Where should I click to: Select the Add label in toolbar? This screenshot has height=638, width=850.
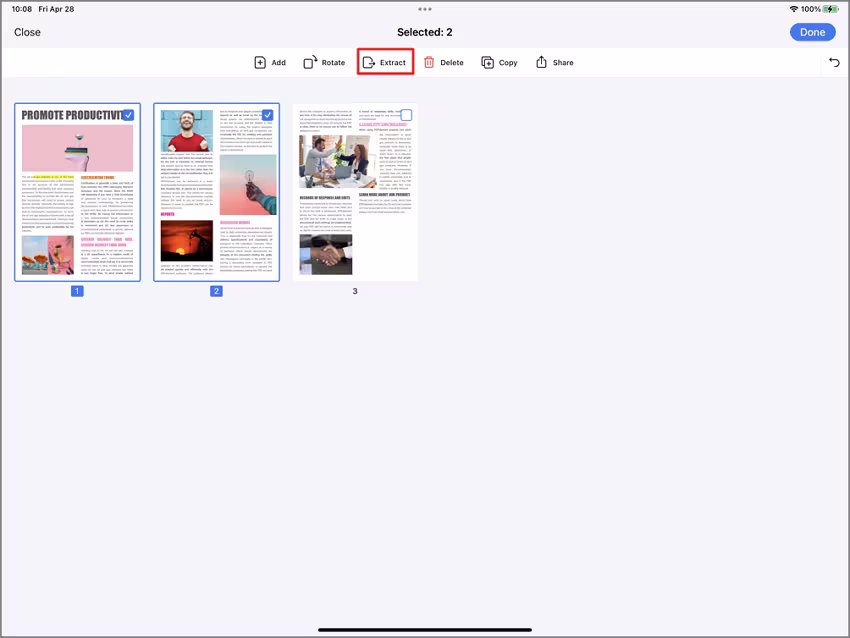point(279,62)
